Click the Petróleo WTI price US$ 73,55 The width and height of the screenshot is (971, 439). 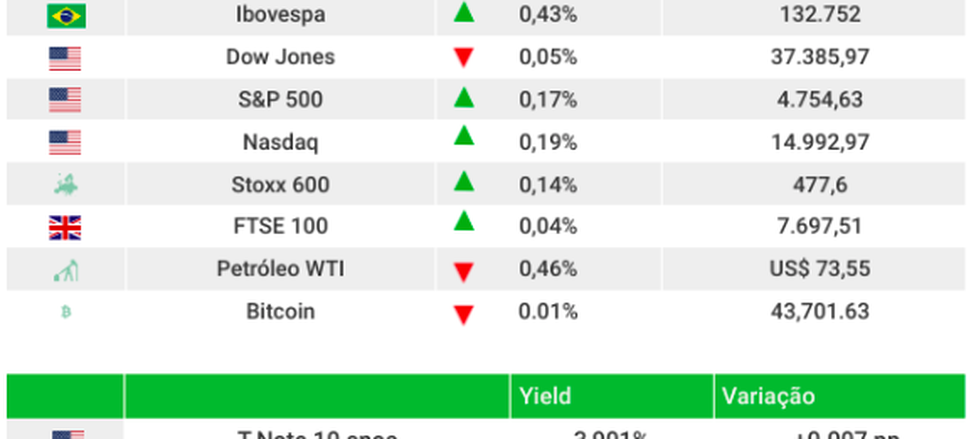coord(819,269)
